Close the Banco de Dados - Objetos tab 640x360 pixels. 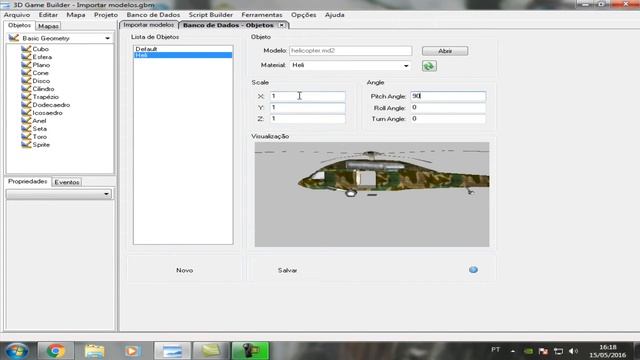click(x=281, y=25)
